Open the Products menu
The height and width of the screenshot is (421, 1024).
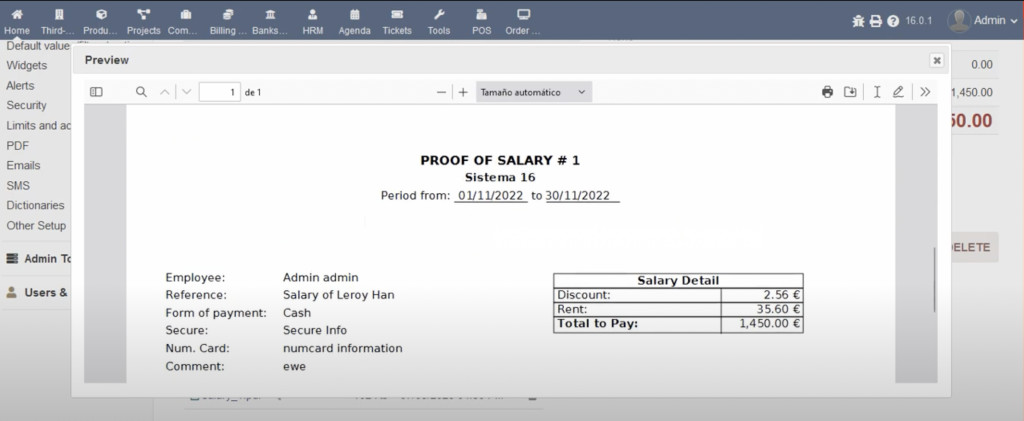click(101, 21)
